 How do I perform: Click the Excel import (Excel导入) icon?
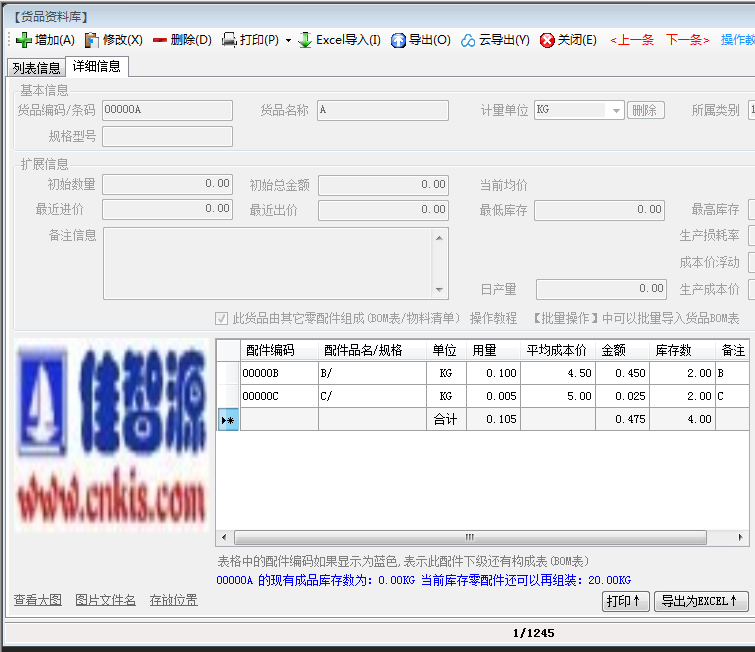tap(305, 40)
